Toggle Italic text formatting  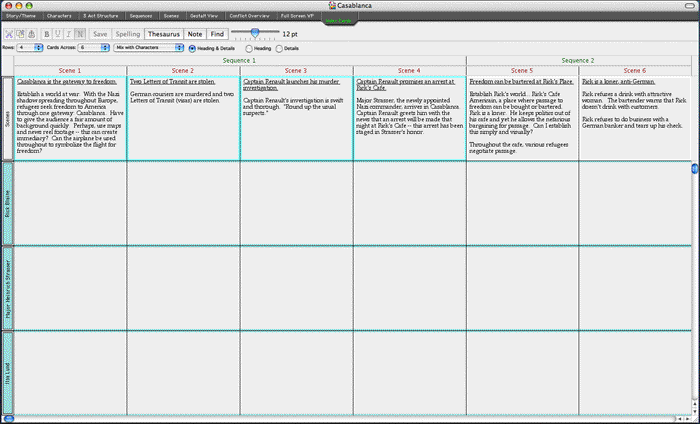(x=68, y=34)
